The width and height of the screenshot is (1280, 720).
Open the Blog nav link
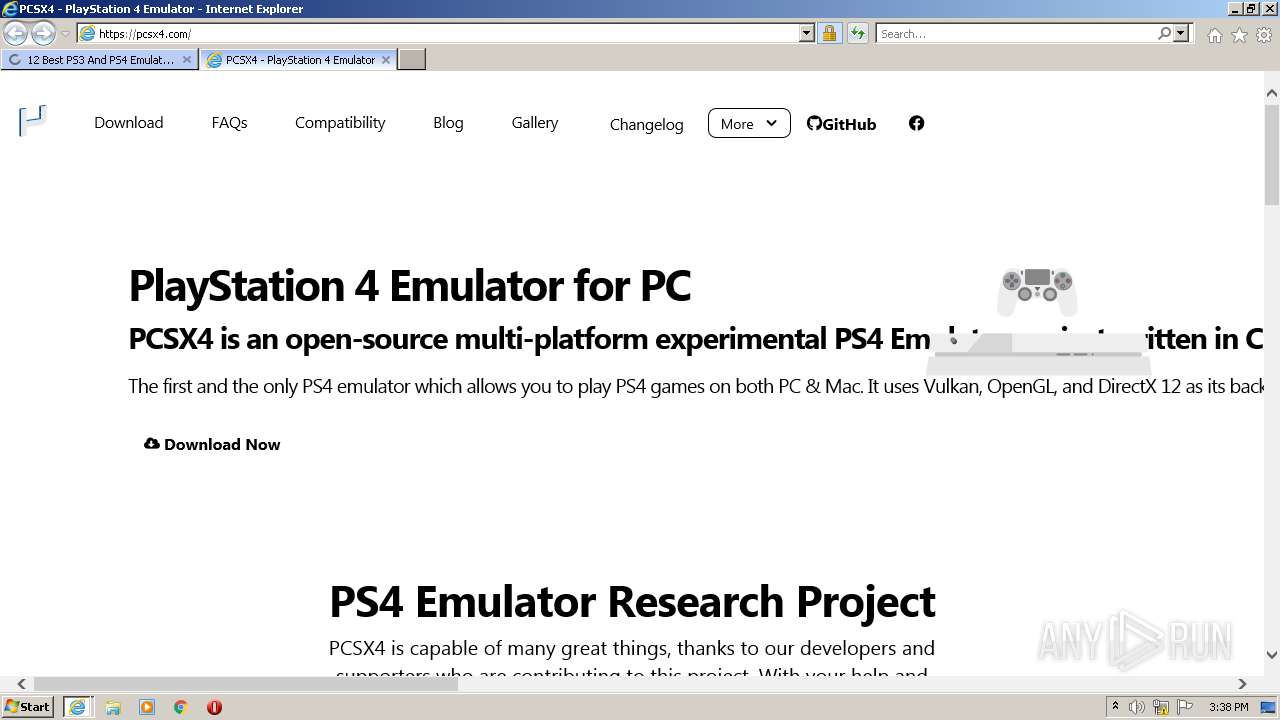(448, 123)
